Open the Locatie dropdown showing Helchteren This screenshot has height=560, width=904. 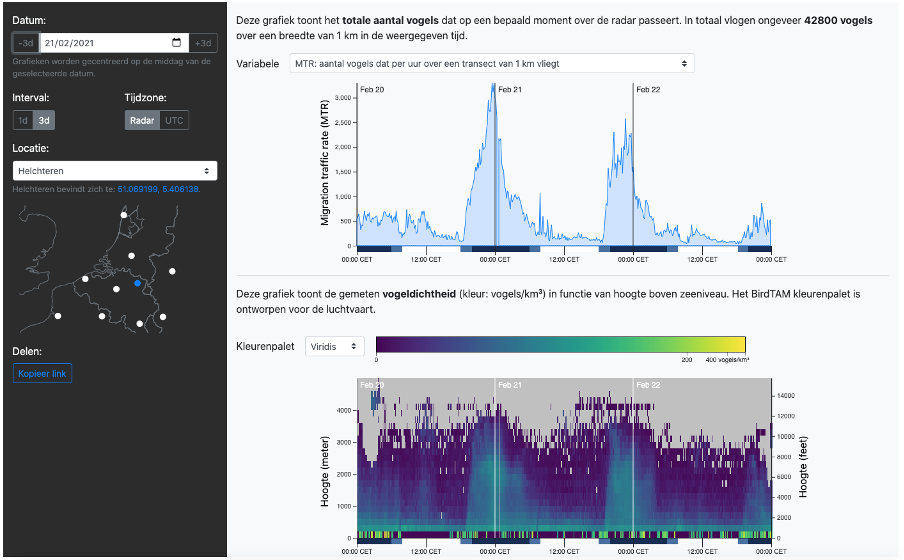click(x=115, y=171)
